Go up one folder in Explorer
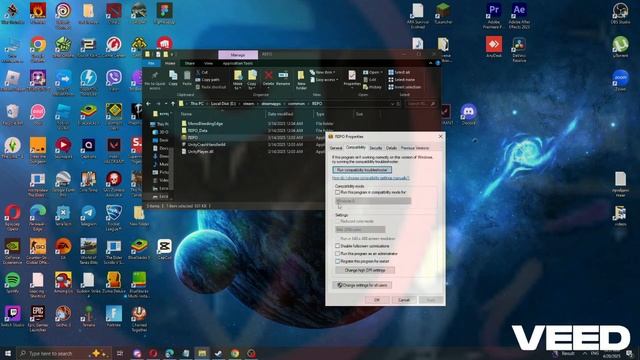Image resolution: width=640 pixels, height=360 pixels. [173, 104]
